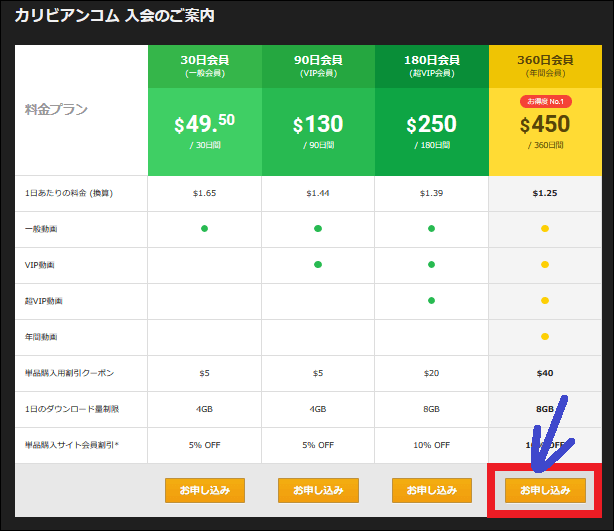Click the green VIP動画 dot in the 180日会員 column

432,265
